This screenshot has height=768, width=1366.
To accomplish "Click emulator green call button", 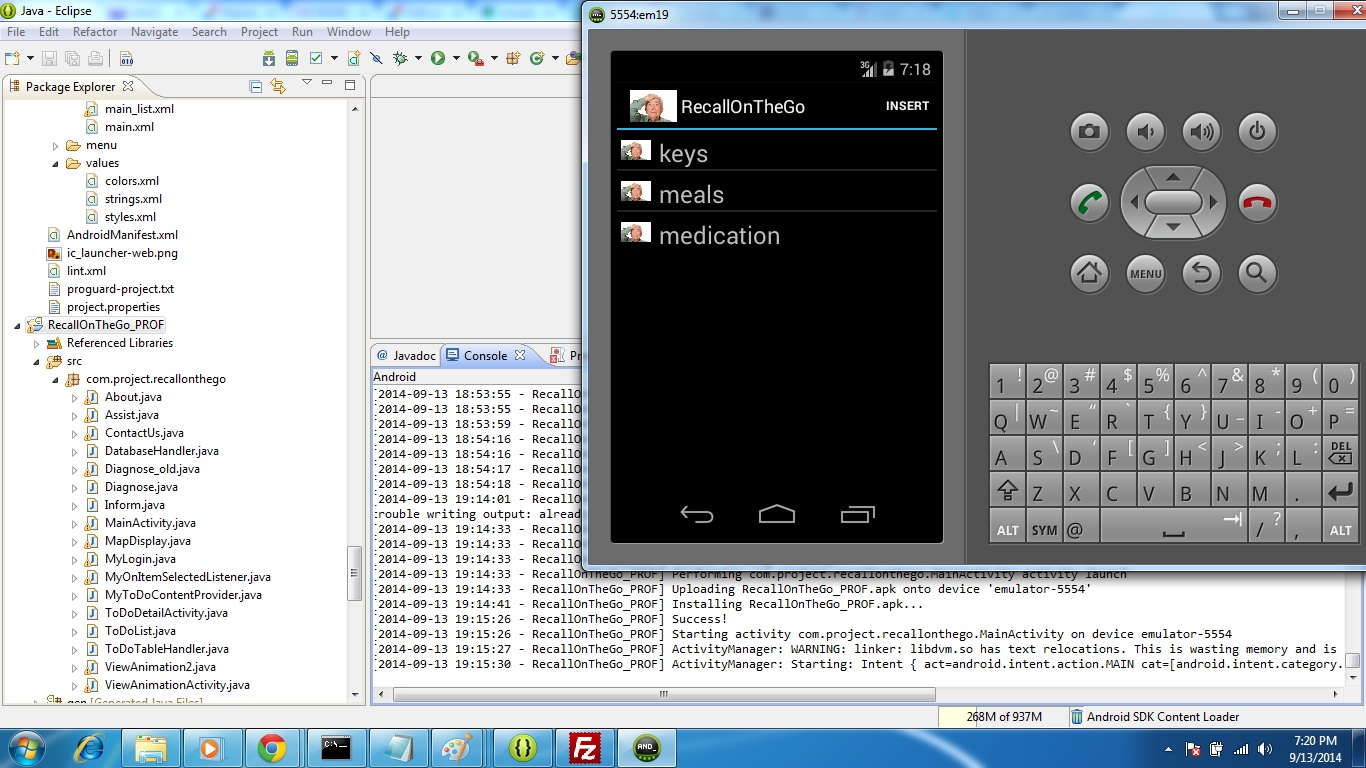I will tap(1089, 202).
